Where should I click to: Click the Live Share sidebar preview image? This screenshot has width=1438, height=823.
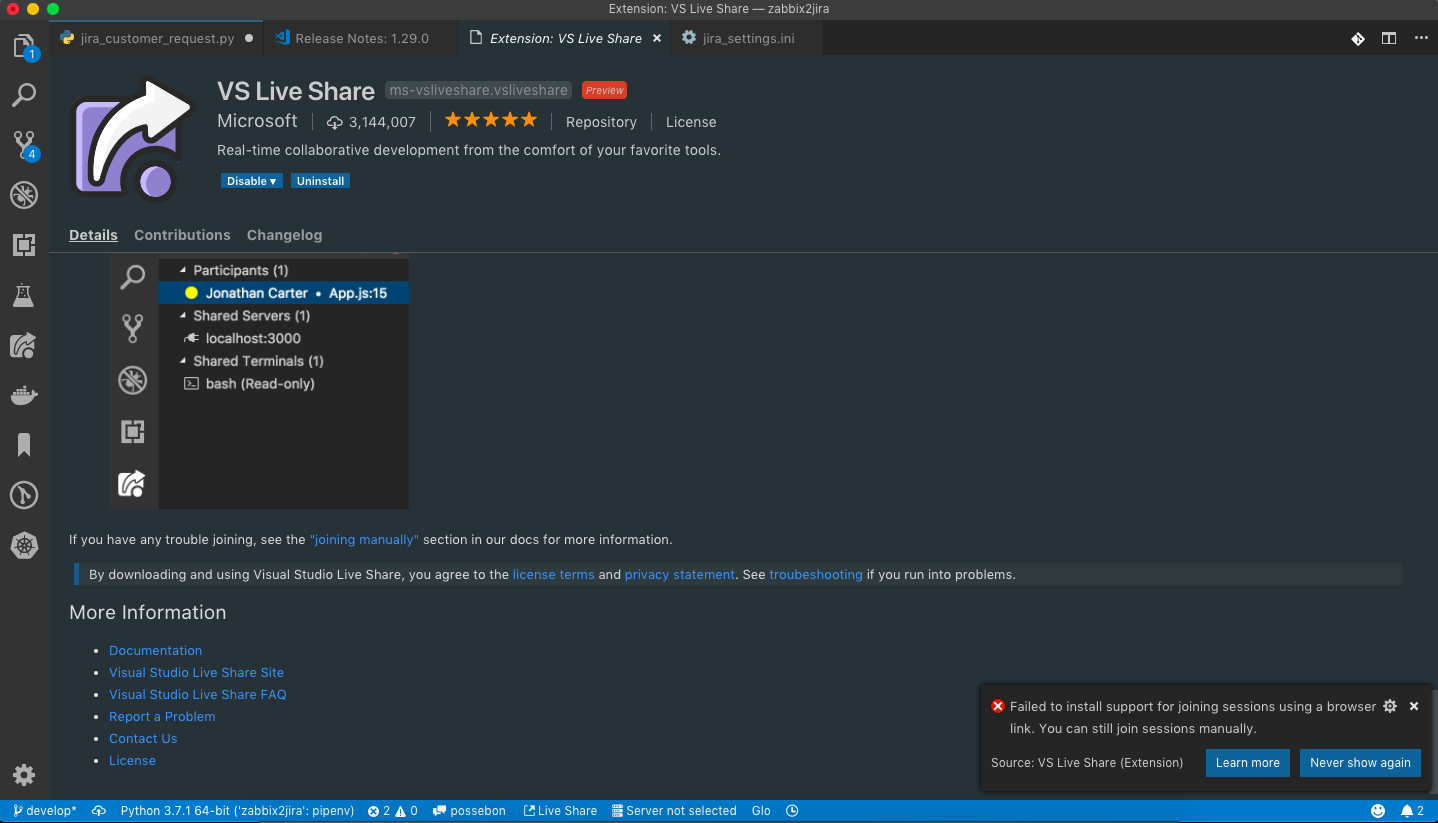pyautogui.click(x=259, y=383)
